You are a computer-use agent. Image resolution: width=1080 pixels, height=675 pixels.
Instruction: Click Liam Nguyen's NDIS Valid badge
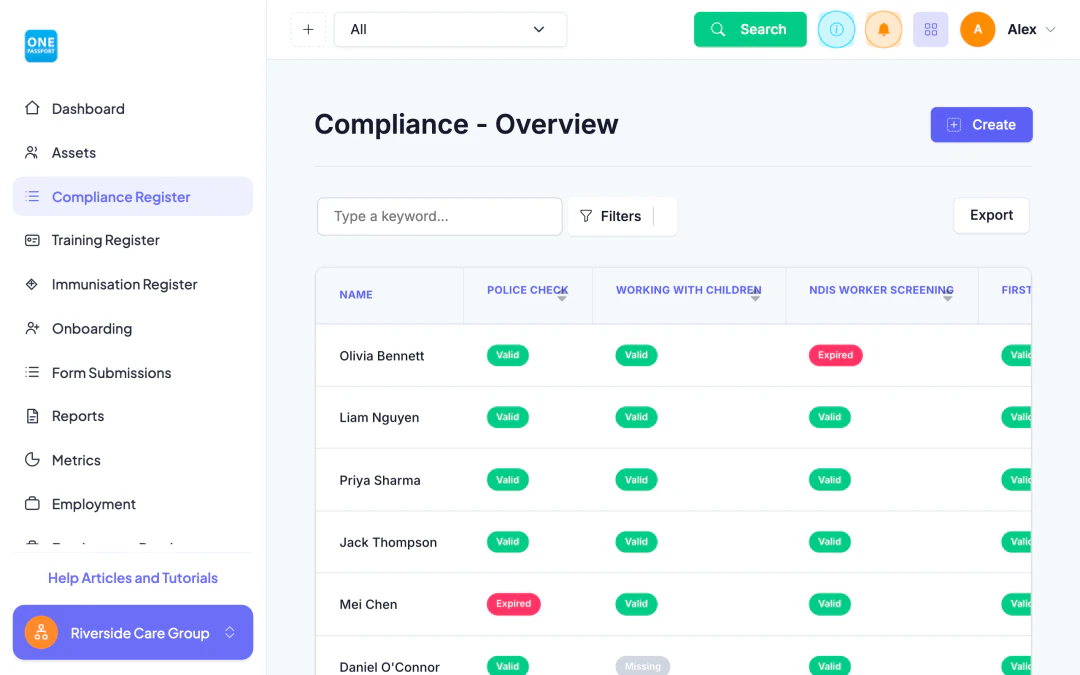(829, 417)
